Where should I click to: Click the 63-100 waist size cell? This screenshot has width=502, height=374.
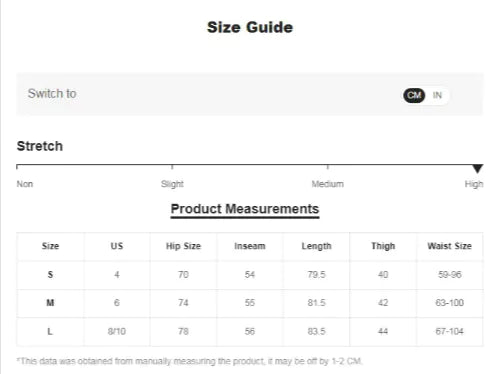[x=449, y=303]
